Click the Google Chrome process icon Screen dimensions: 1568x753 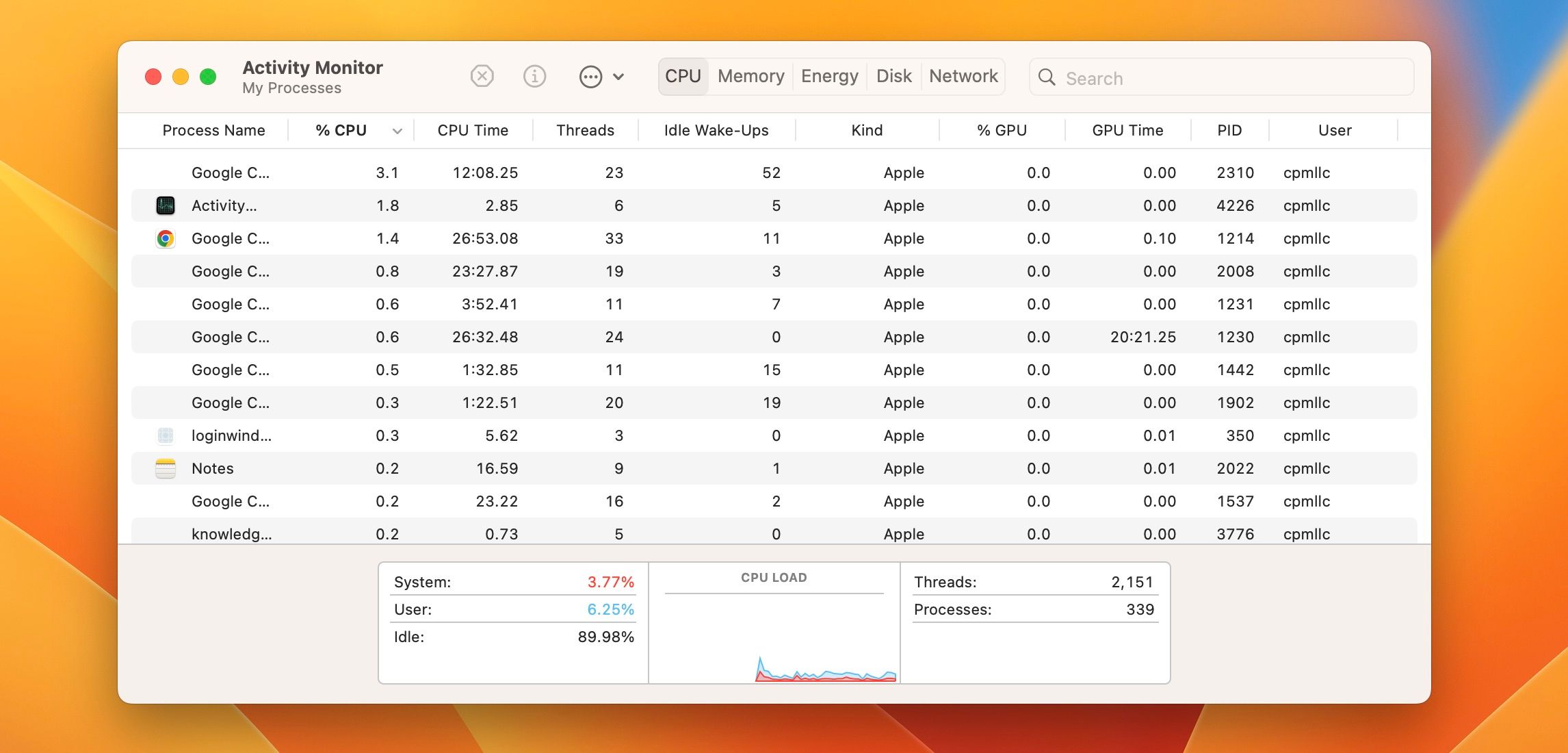[x=166, y=238]
